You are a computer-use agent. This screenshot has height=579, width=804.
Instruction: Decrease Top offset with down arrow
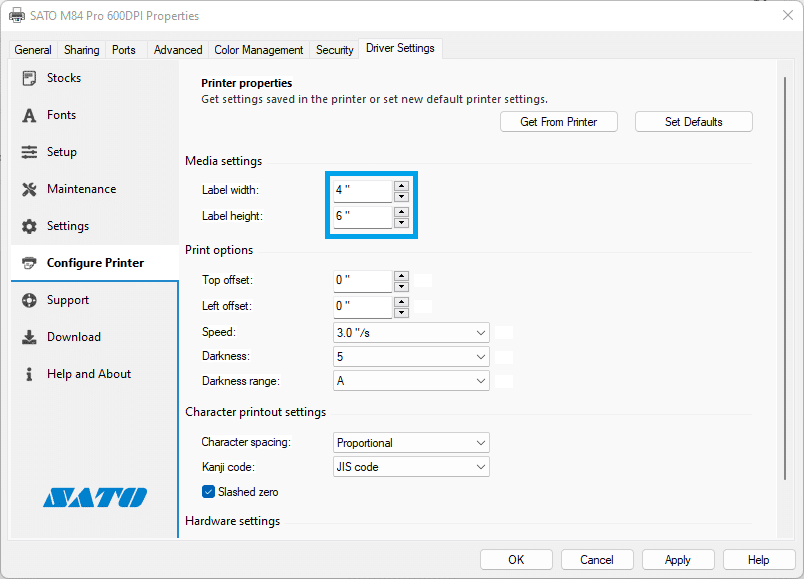click(x=401, y=287)
